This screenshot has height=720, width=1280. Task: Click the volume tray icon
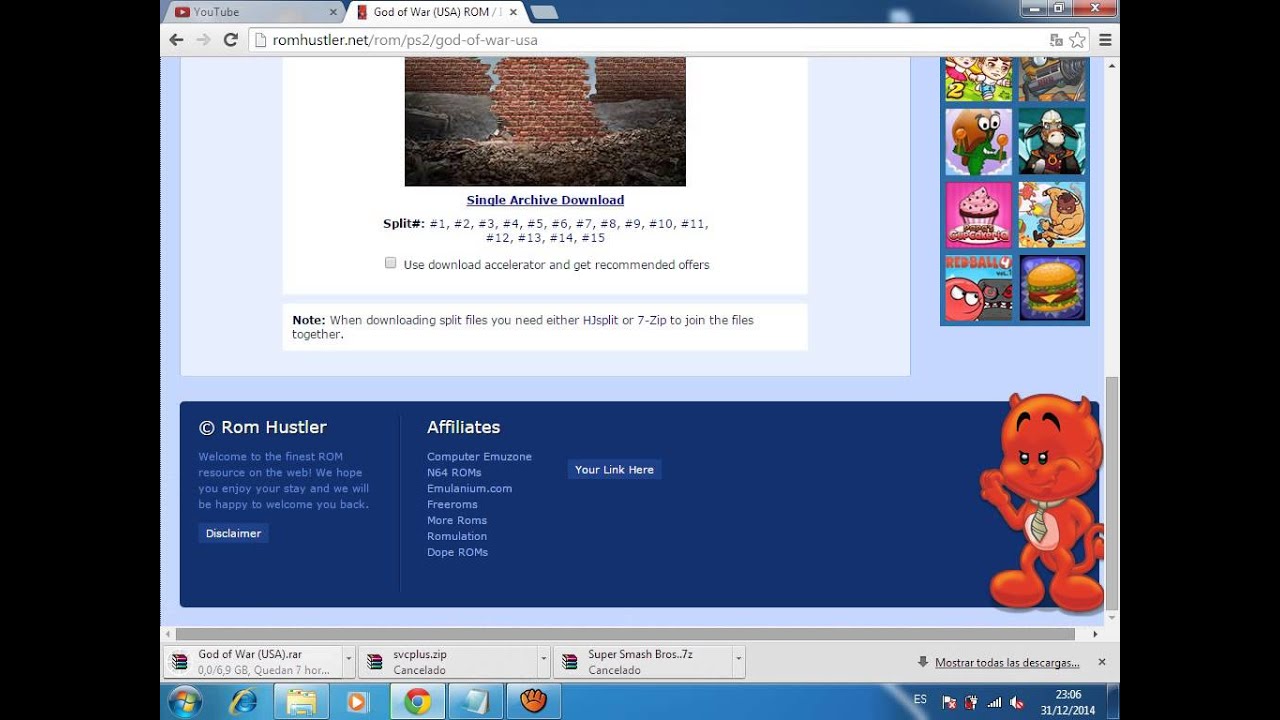coord(1017,703)
